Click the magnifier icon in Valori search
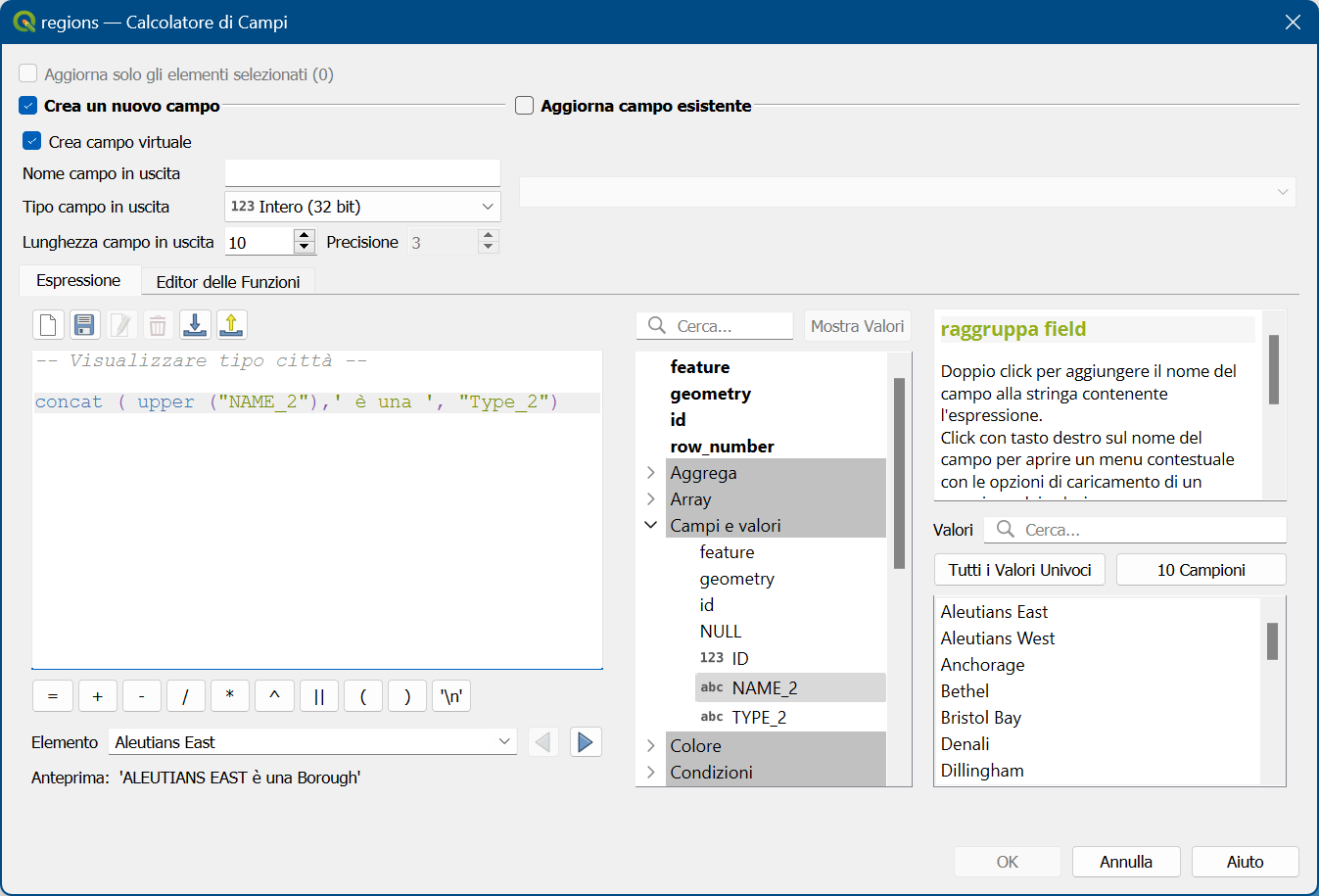This screenshot has height=896, width=1319. 1005,529
